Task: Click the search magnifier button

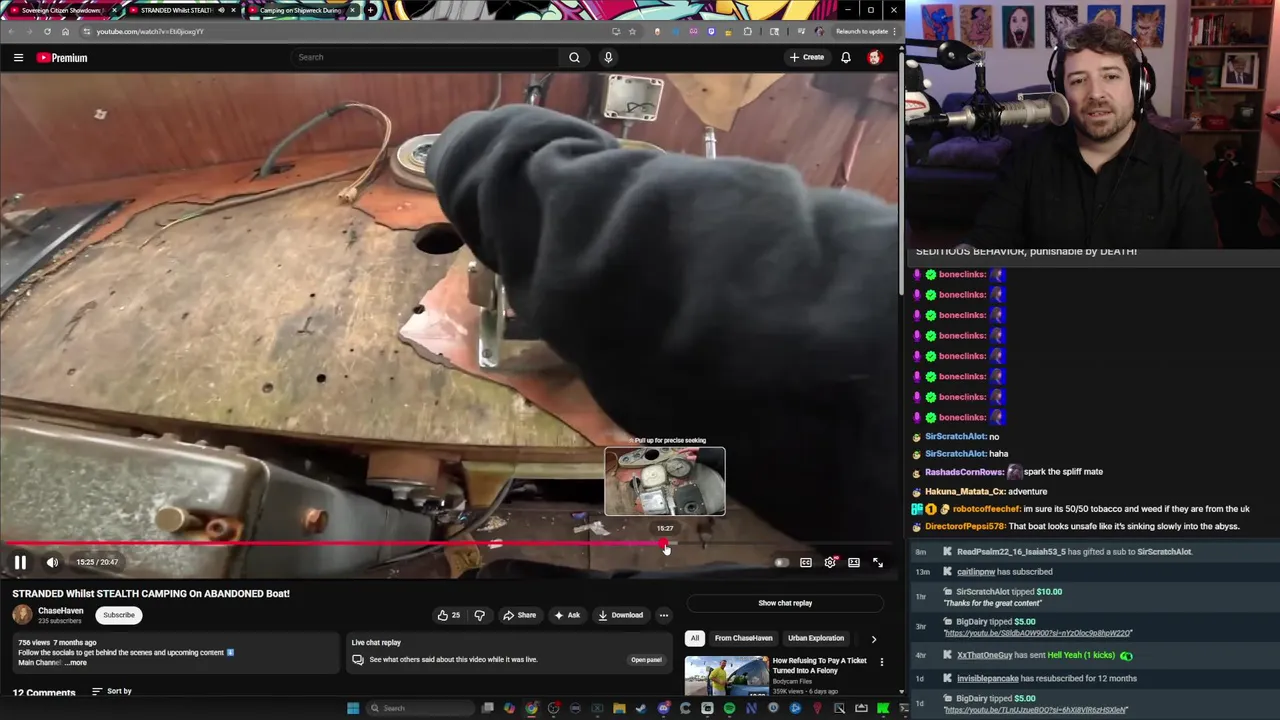Action: [x=574, y=57]
